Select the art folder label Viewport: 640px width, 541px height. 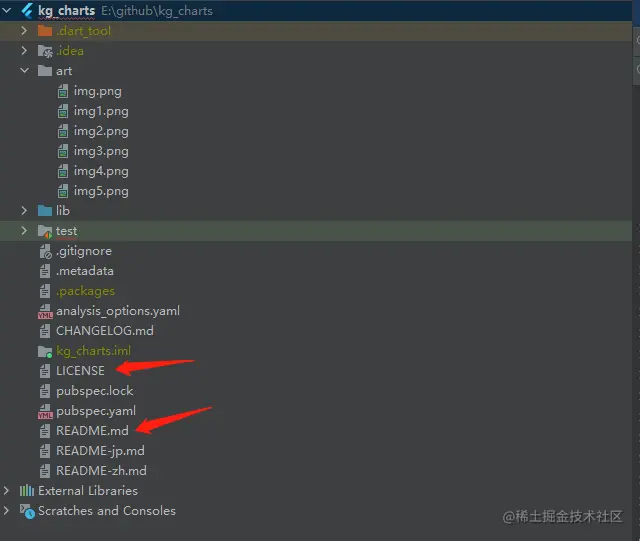[64, 71]
